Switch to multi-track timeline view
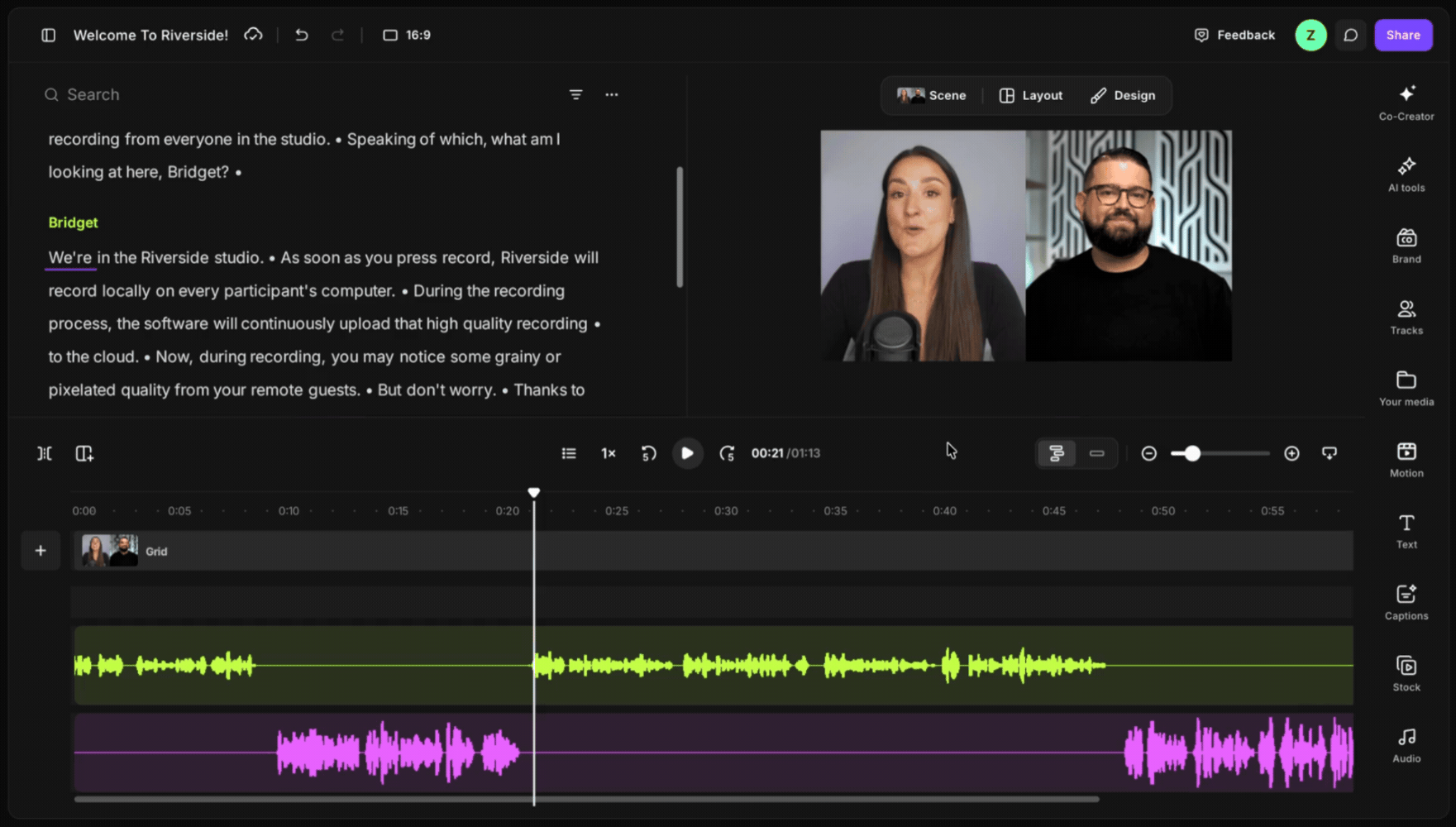Viewport: 1456px width, 827px height. click(x=1057, y=453)
